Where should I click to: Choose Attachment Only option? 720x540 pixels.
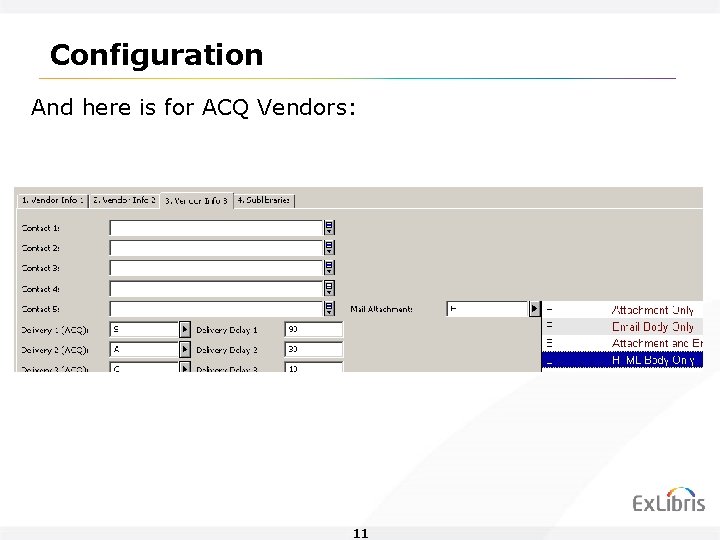tap(623, 310)
